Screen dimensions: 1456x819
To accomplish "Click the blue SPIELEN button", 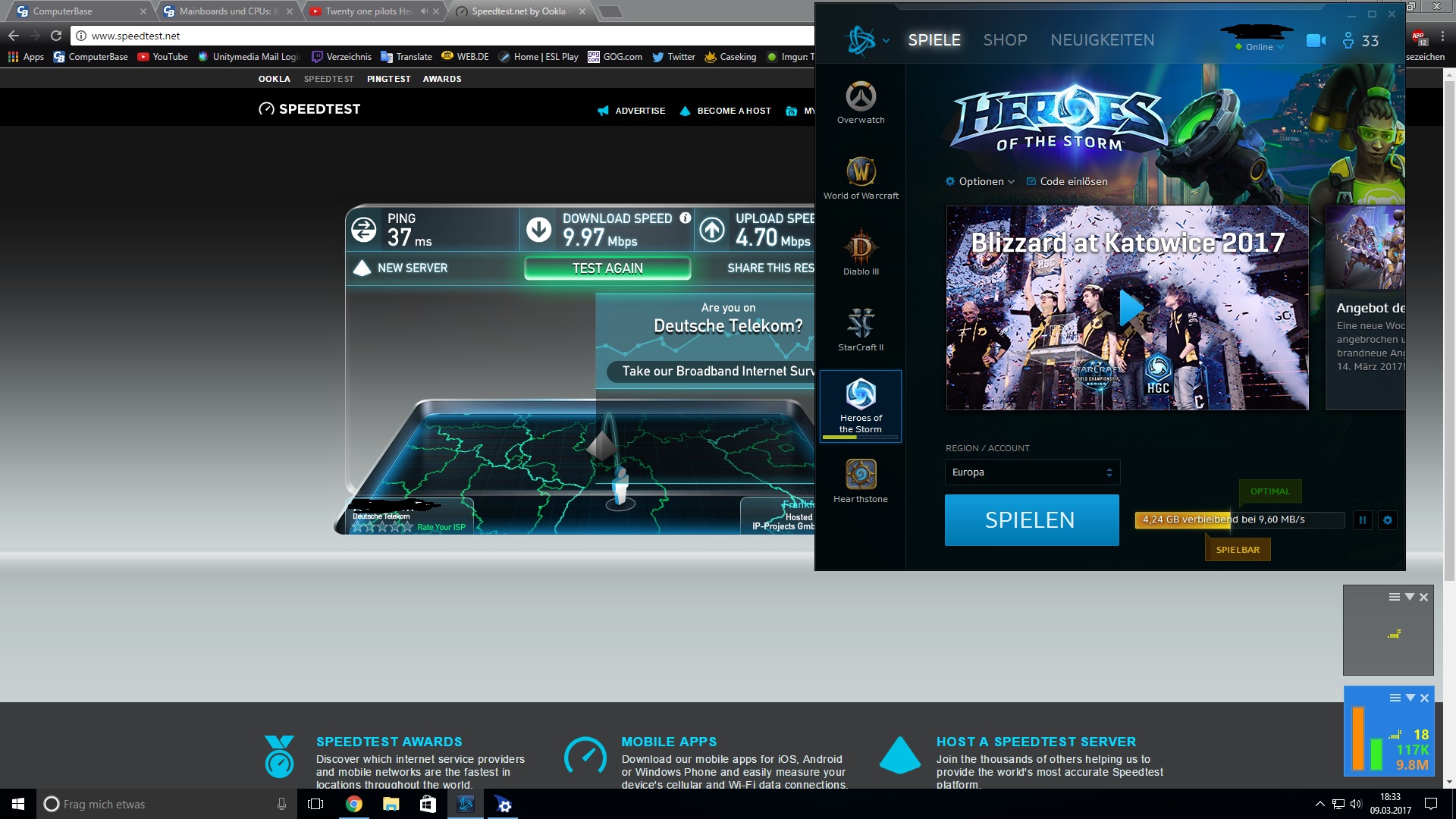I will tap(1031, 520).
